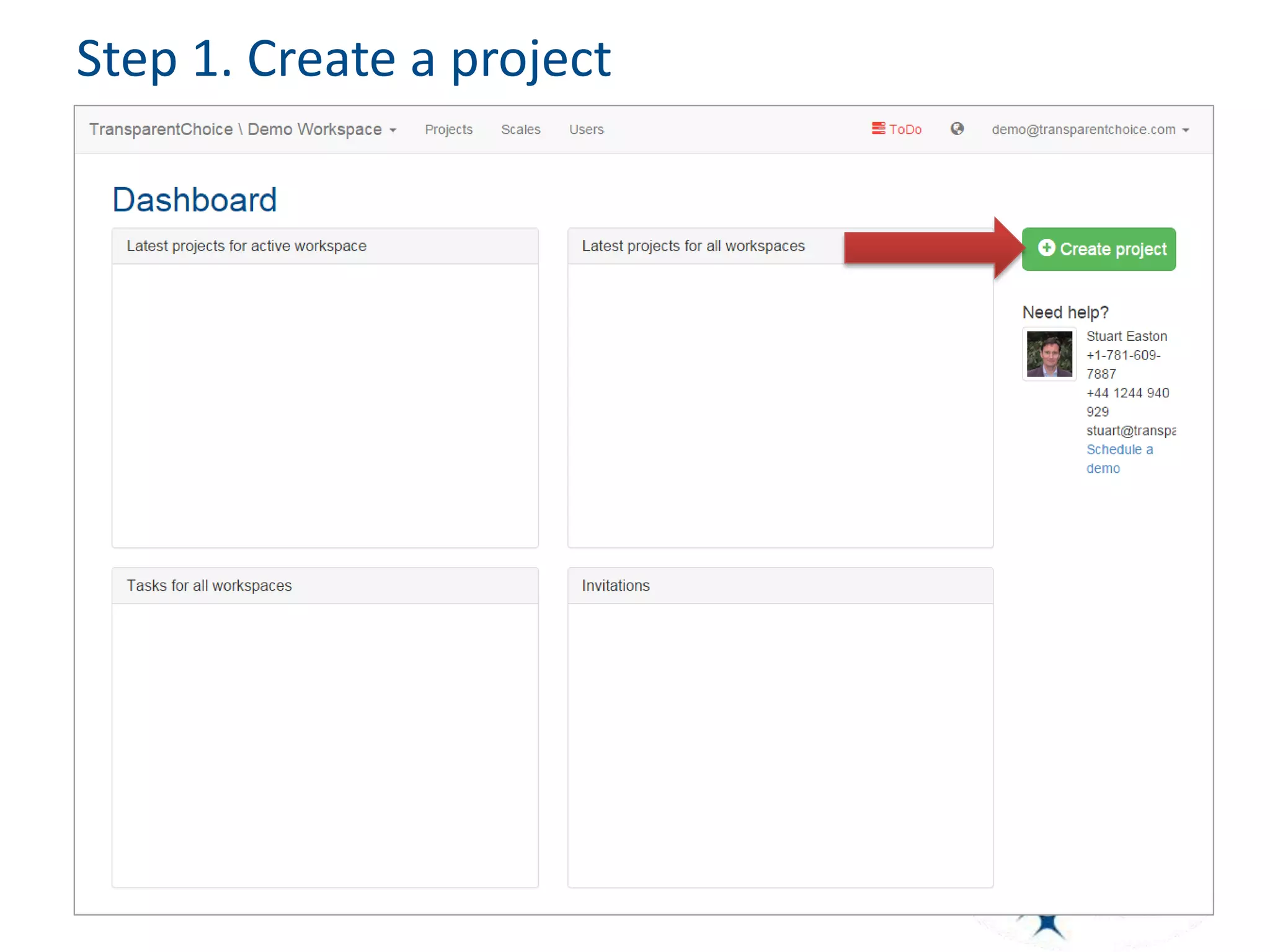Click the ToDo link

click(905, 130)
